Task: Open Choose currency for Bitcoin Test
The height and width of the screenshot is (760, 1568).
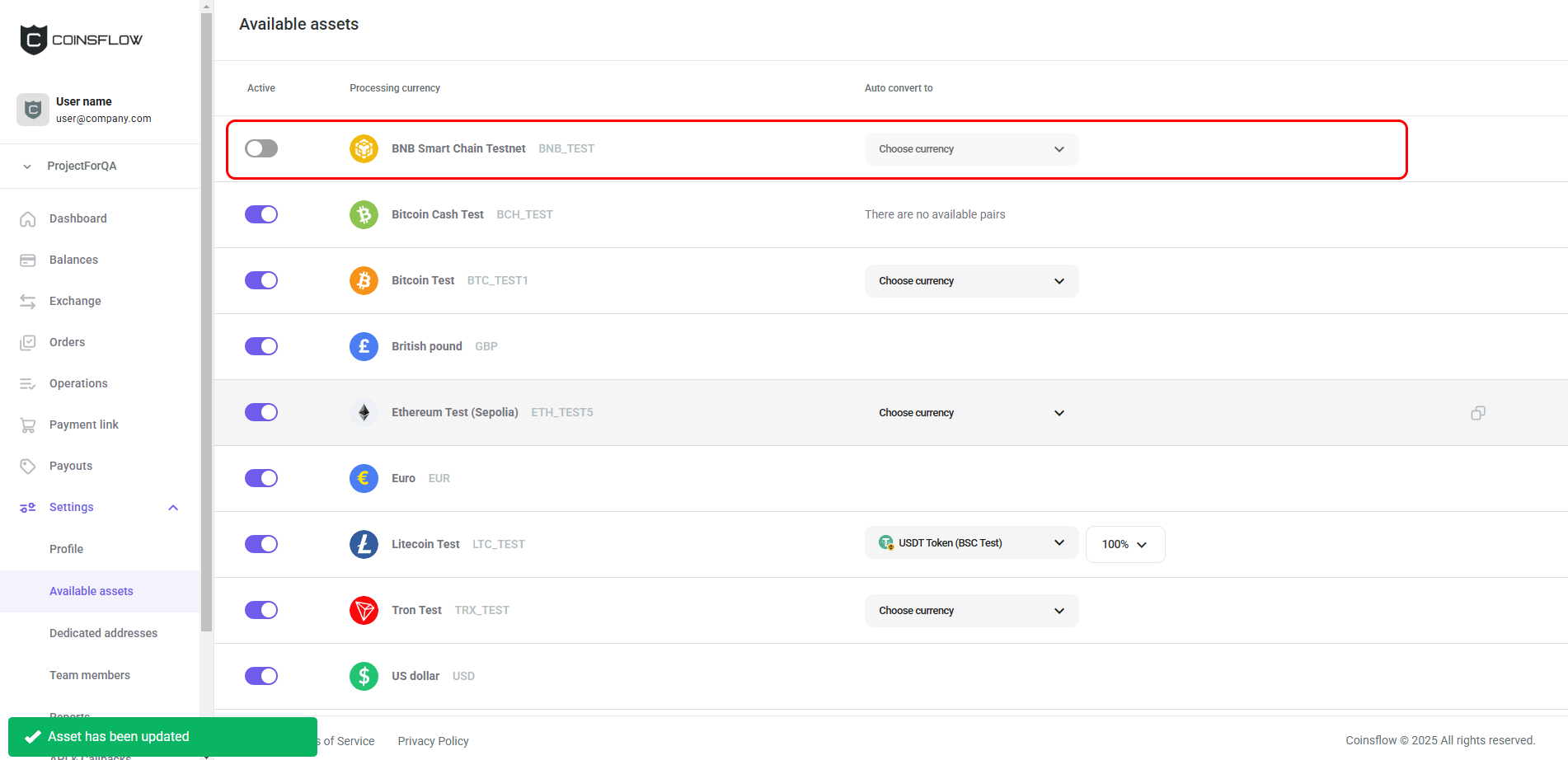Action: pos(971,280)
